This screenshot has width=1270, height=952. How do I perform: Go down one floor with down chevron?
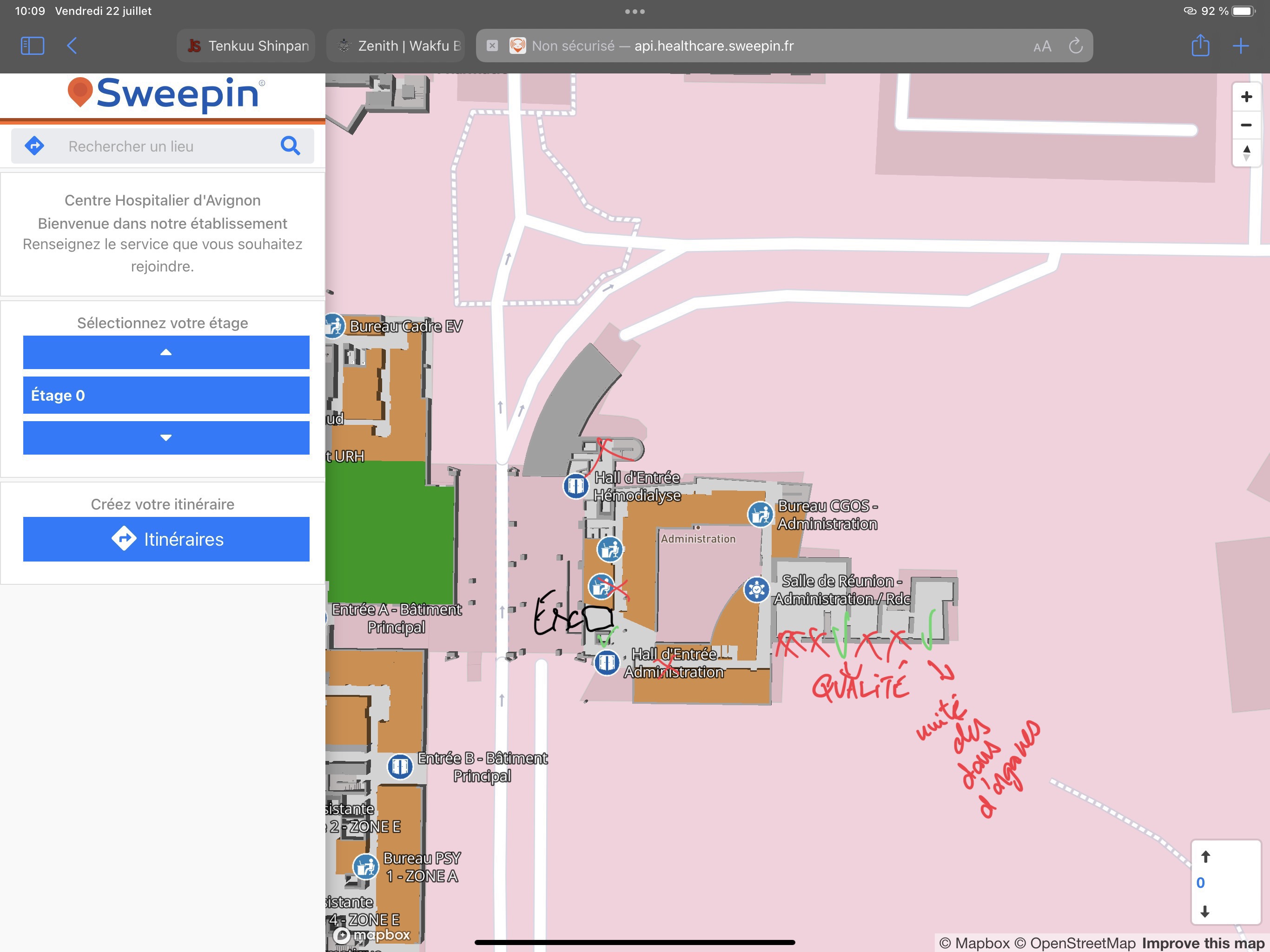(166, 437)
